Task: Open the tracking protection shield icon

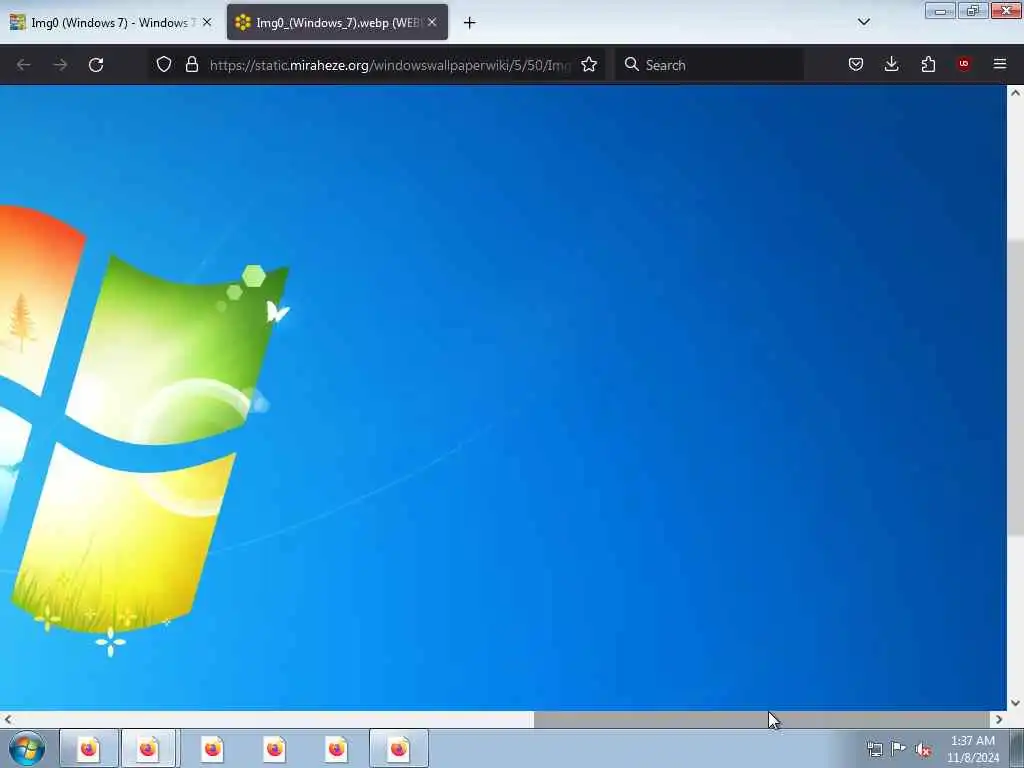Action: point(164,65)
